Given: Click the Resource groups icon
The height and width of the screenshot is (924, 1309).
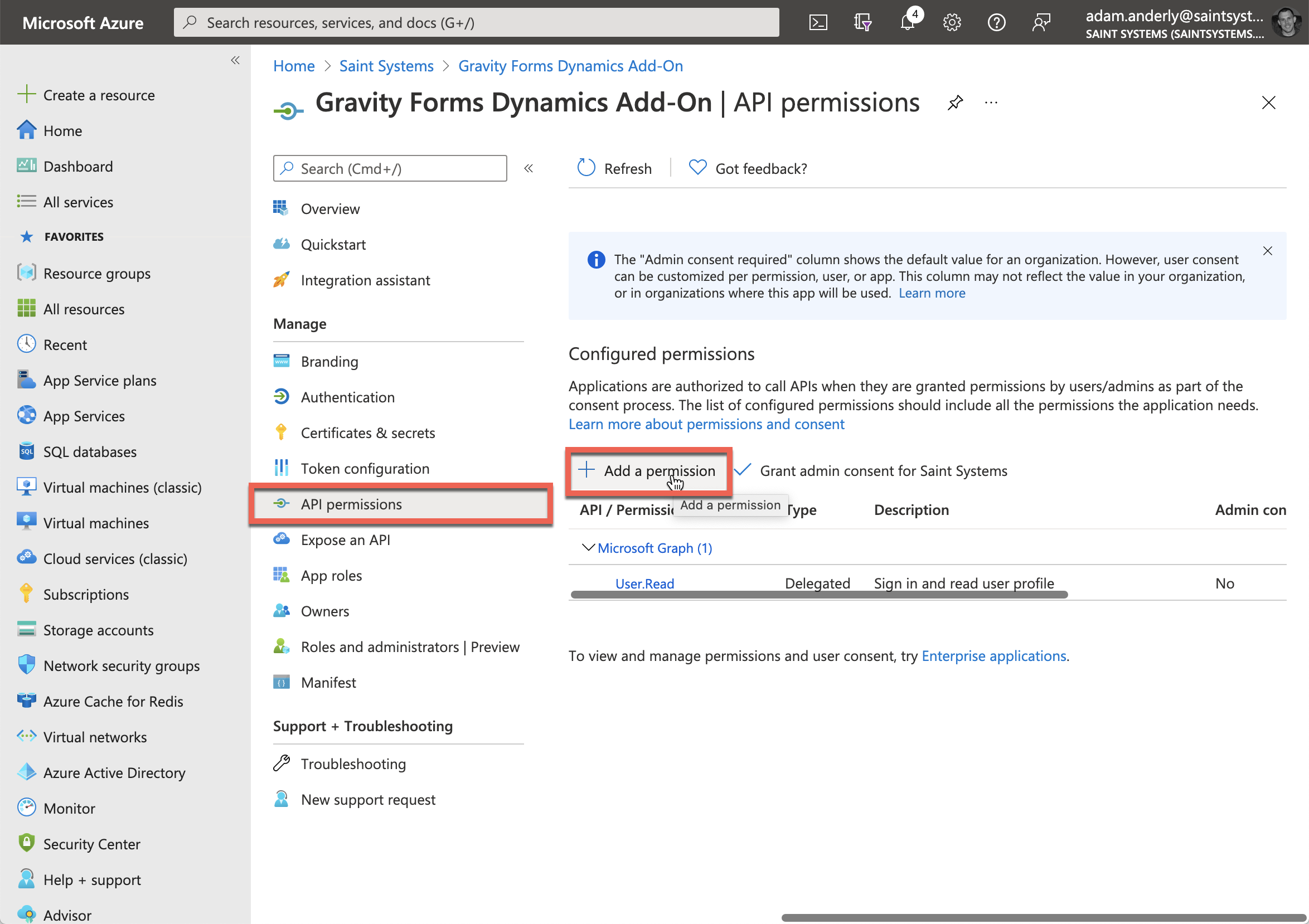Looking at the screenshot, I should 26,273.
